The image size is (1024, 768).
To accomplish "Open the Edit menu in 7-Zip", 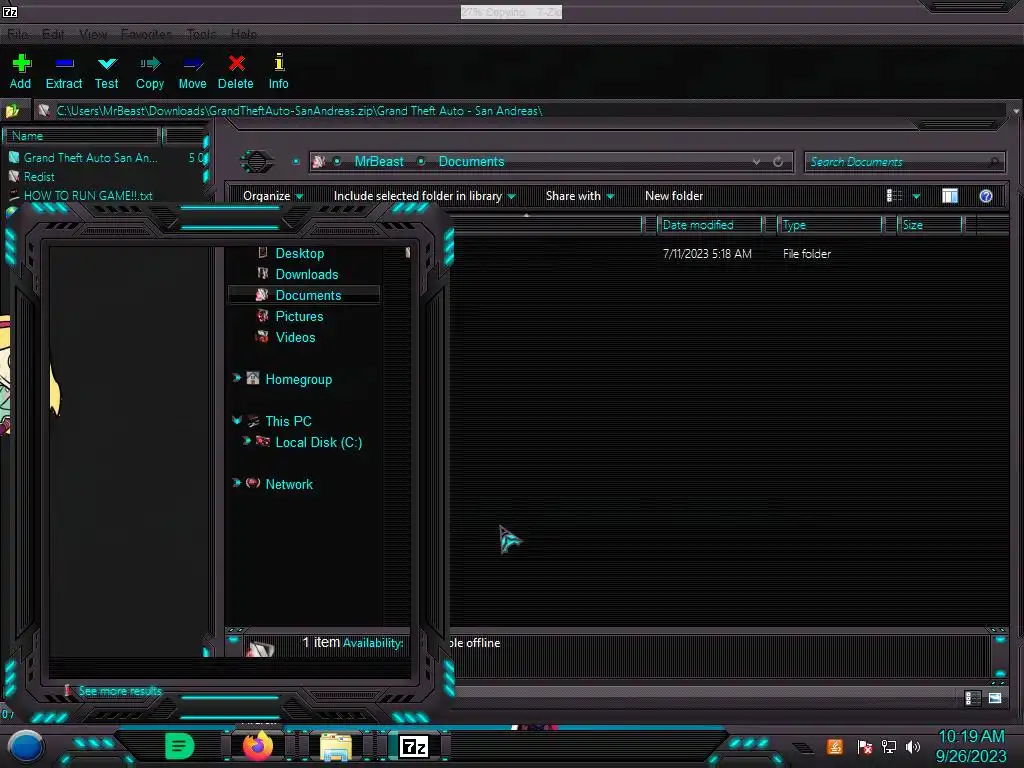I will [53, 34].
